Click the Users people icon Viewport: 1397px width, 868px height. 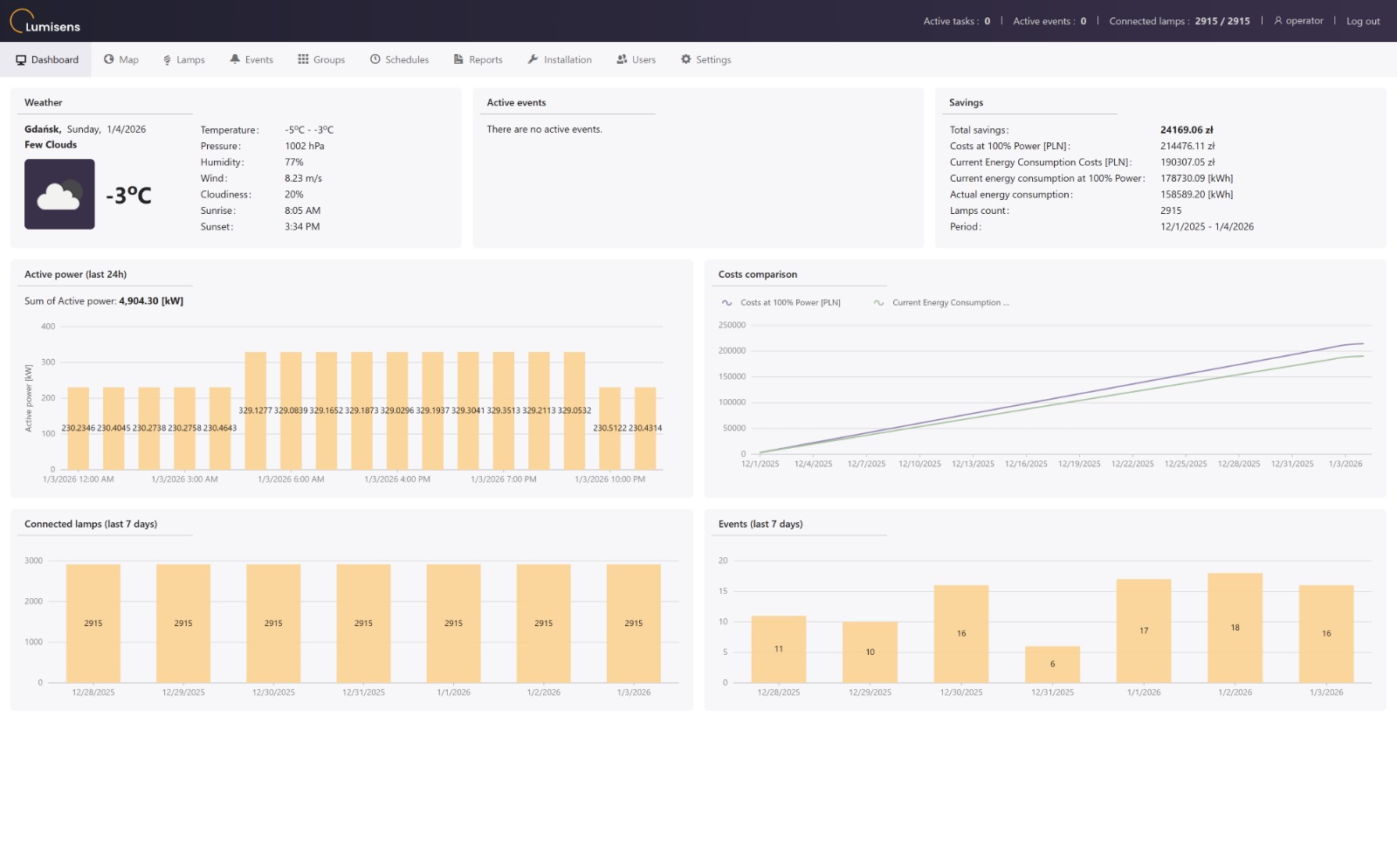[622, 59]
